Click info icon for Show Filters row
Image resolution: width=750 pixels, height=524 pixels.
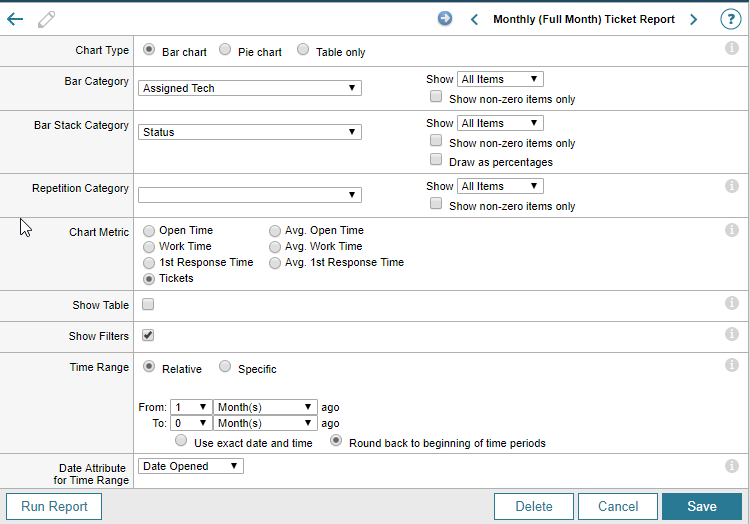click(731, 334)
